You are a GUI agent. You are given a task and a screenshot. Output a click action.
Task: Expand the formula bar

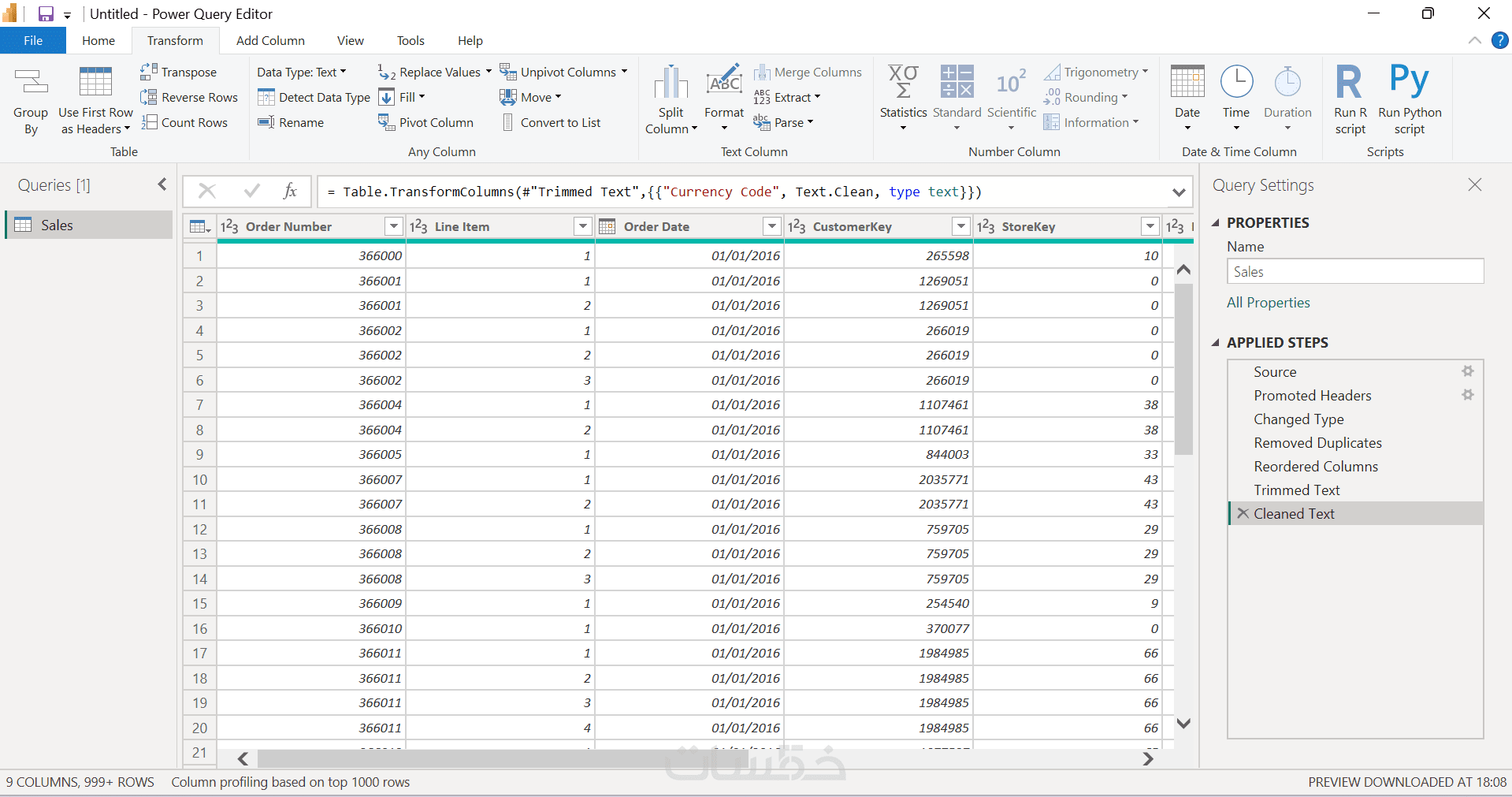pos(1179,192)
